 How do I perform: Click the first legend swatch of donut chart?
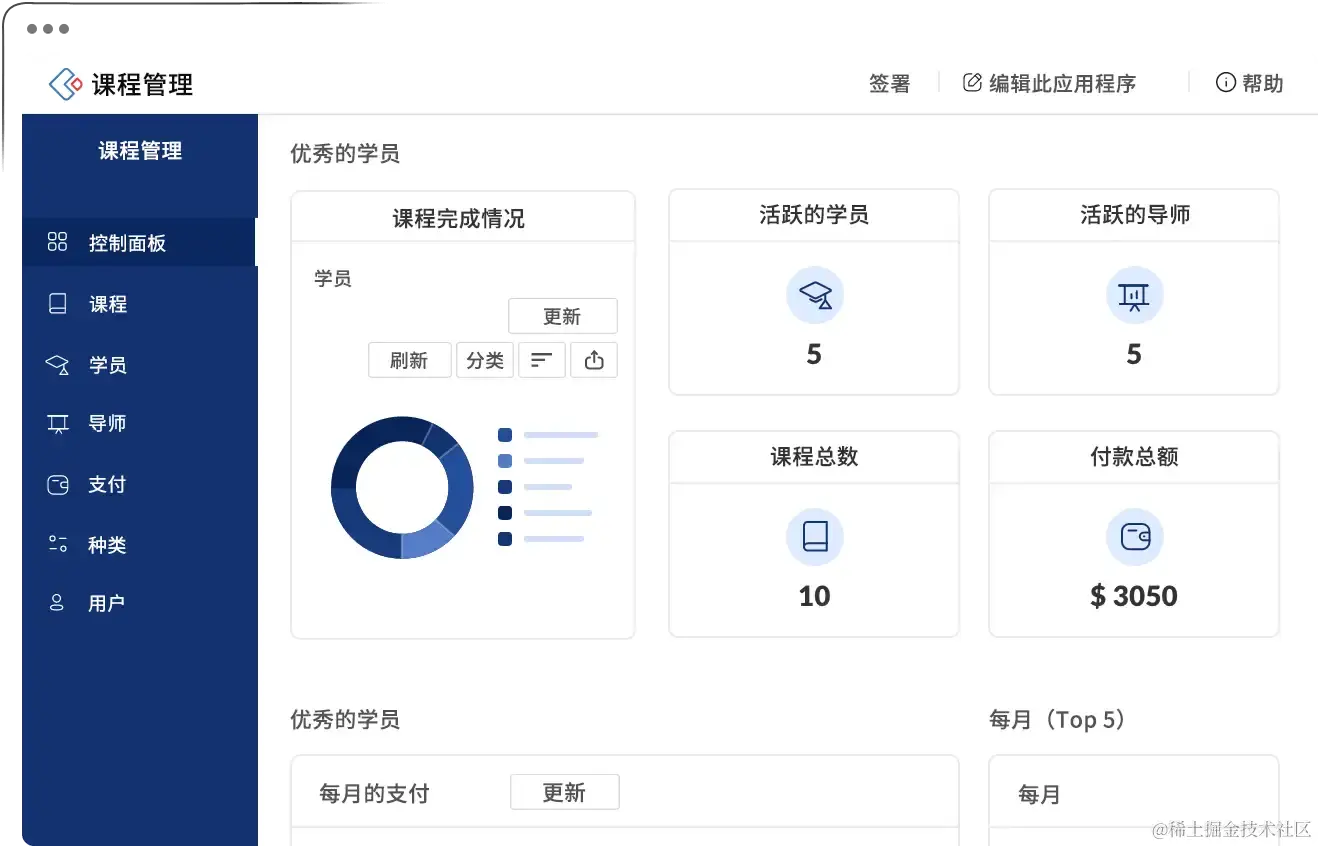click(x=505, y=435)
